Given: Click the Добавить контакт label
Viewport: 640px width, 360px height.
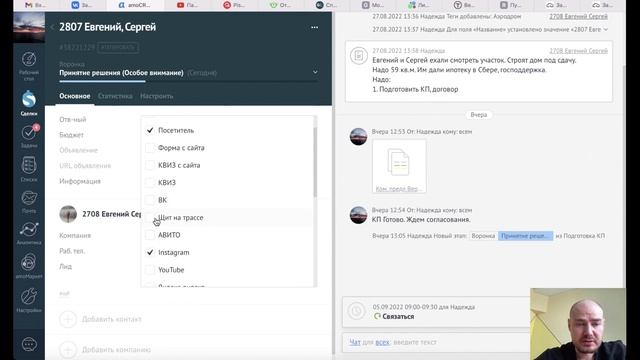Looking at the screenshot, I should 112,319.
